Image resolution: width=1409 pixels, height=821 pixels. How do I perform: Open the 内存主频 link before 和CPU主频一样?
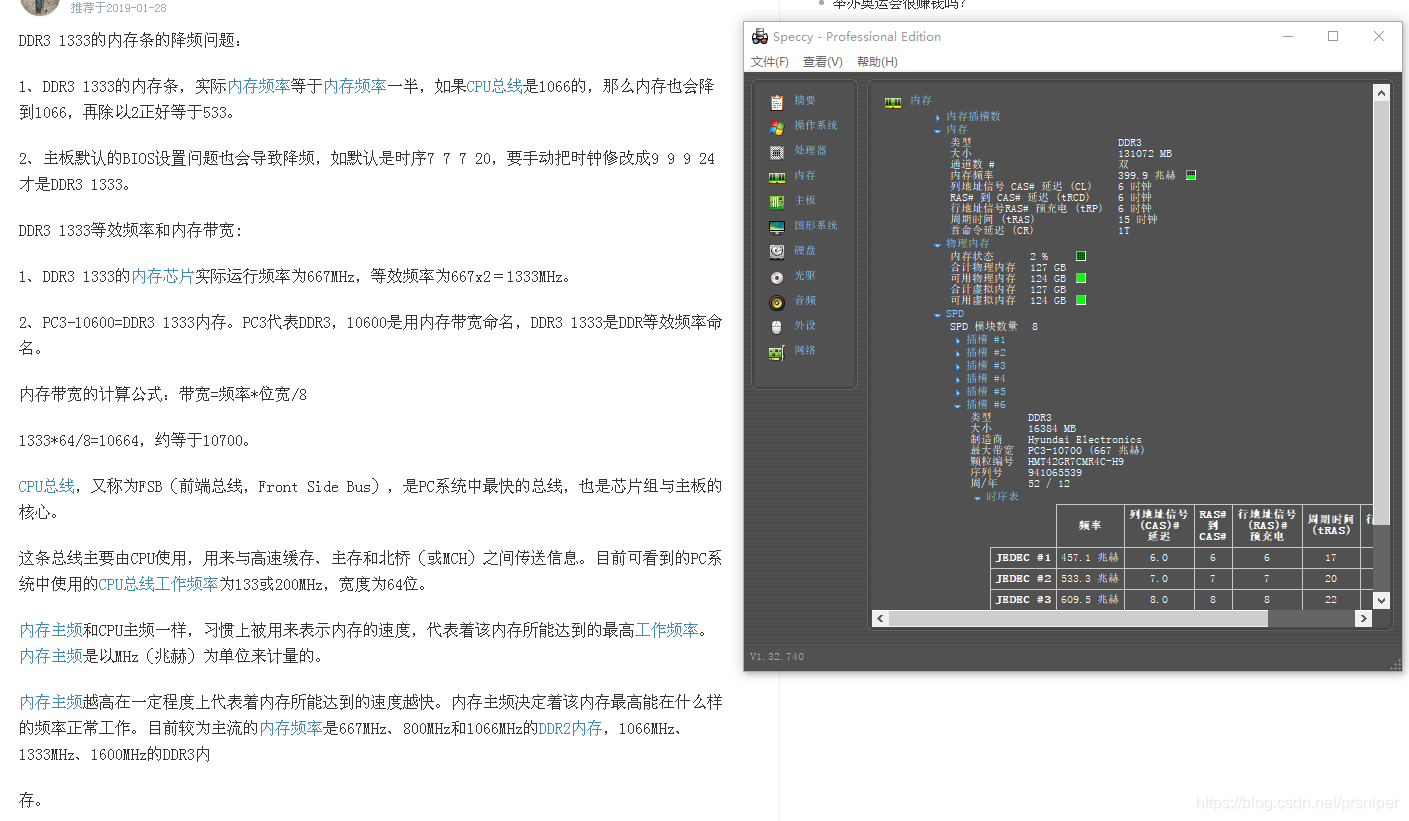(x=51, y=630)
